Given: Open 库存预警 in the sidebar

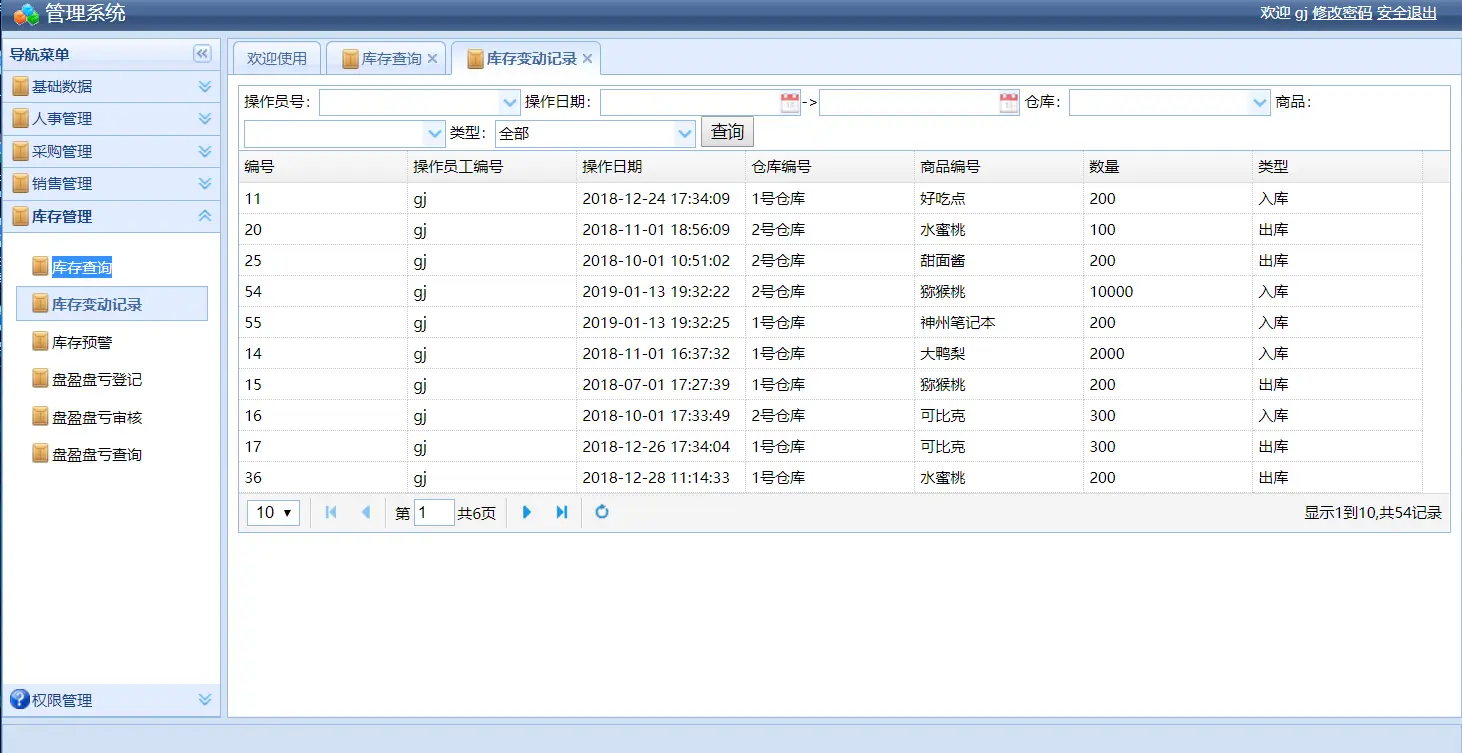Looking at the screenshot, I should [x=82, y=342].
